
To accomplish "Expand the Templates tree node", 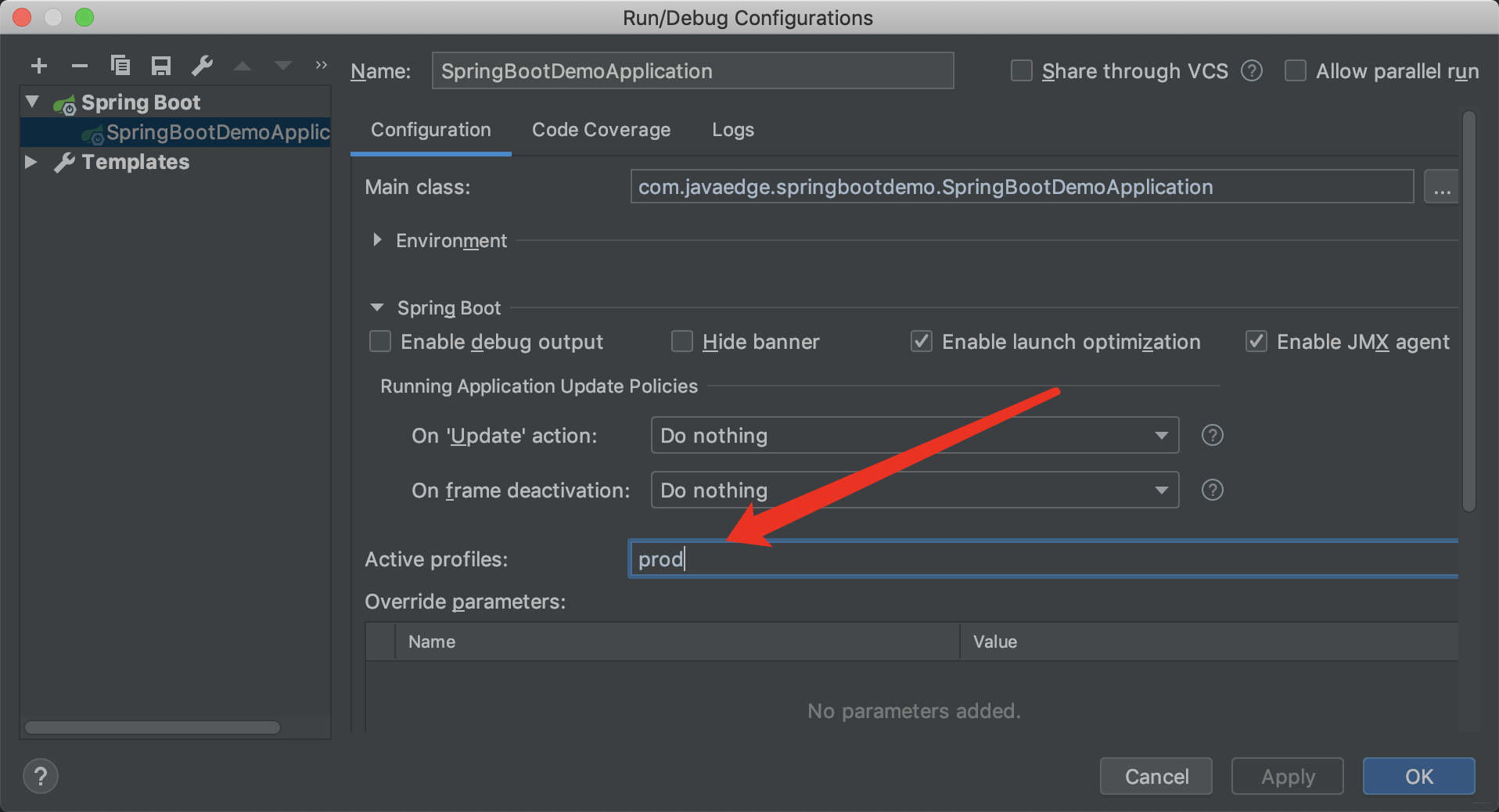I will (x=31, y=162).
